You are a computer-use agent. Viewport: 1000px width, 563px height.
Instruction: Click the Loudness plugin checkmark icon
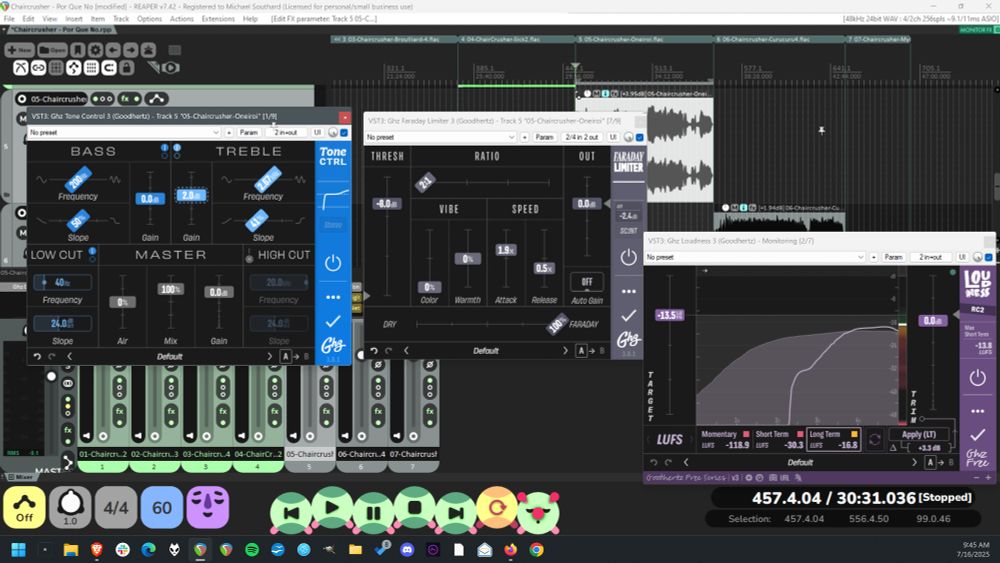tap(977, 435)
